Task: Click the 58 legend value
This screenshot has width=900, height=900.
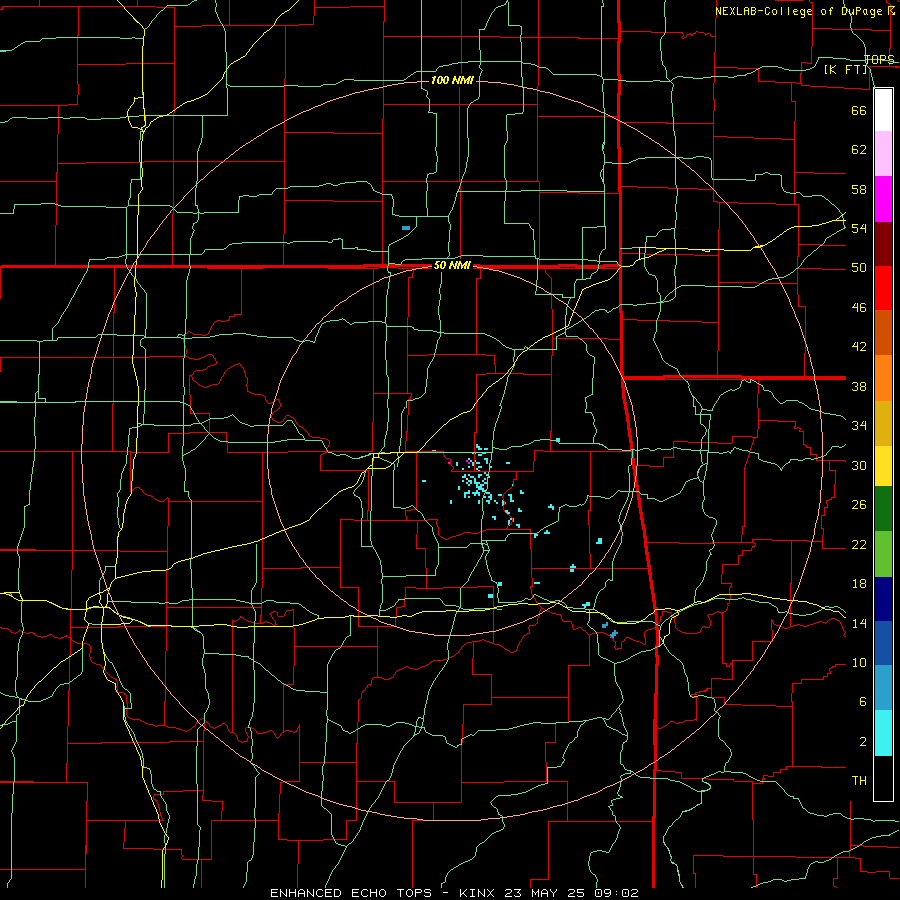Action: (x=859, y=189)
